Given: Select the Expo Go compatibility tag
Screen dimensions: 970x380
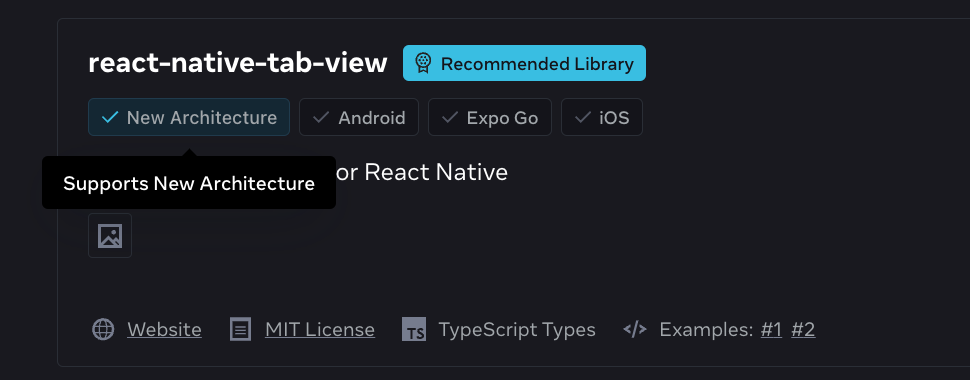Looking at the screenshot, I should [489, 117].
